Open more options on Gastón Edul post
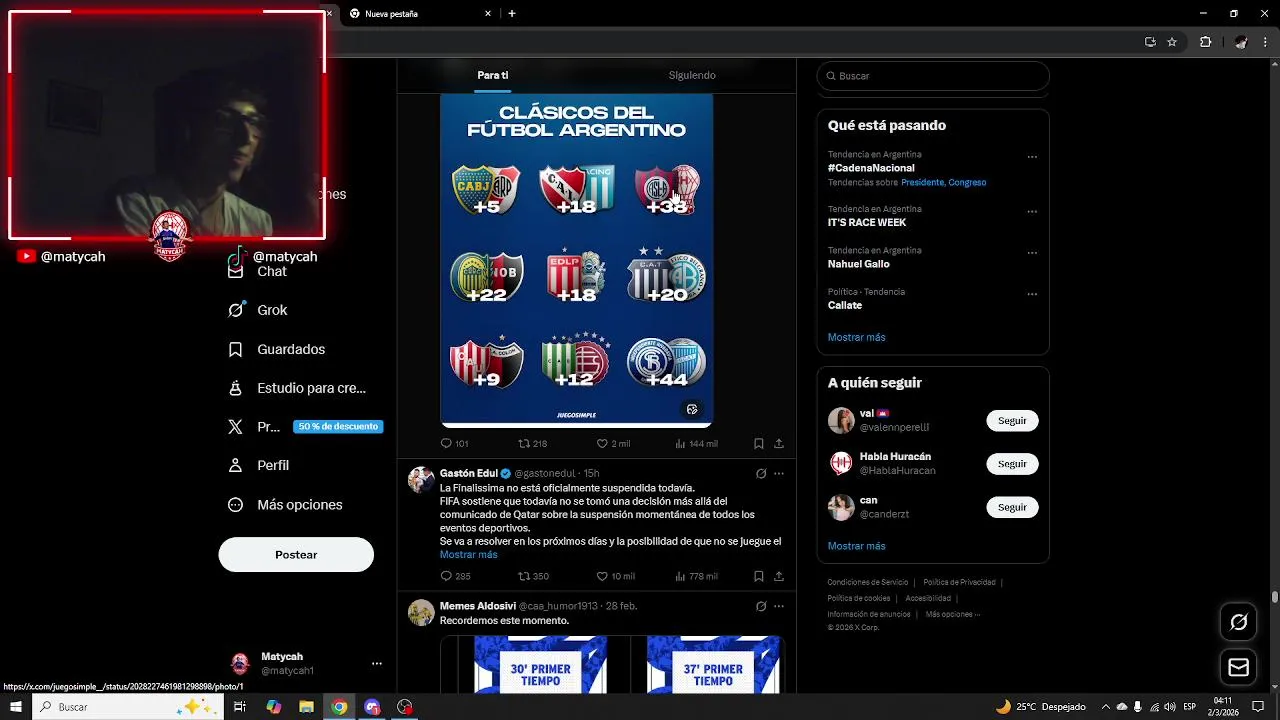This screenshot has width=1280, height=720. coord(779,473)
